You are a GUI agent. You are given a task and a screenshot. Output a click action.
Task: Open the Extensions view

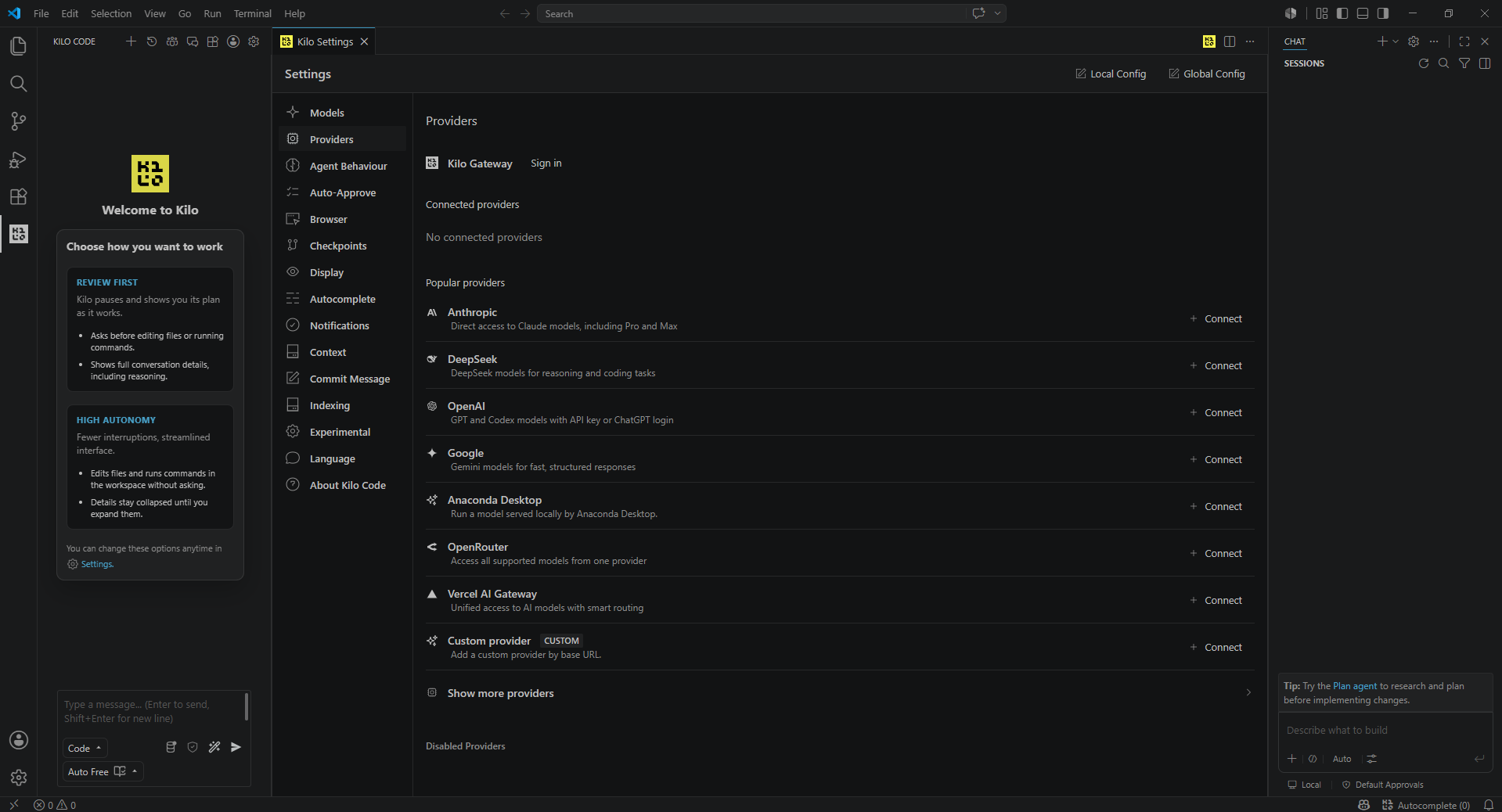[x=18, y=196]
